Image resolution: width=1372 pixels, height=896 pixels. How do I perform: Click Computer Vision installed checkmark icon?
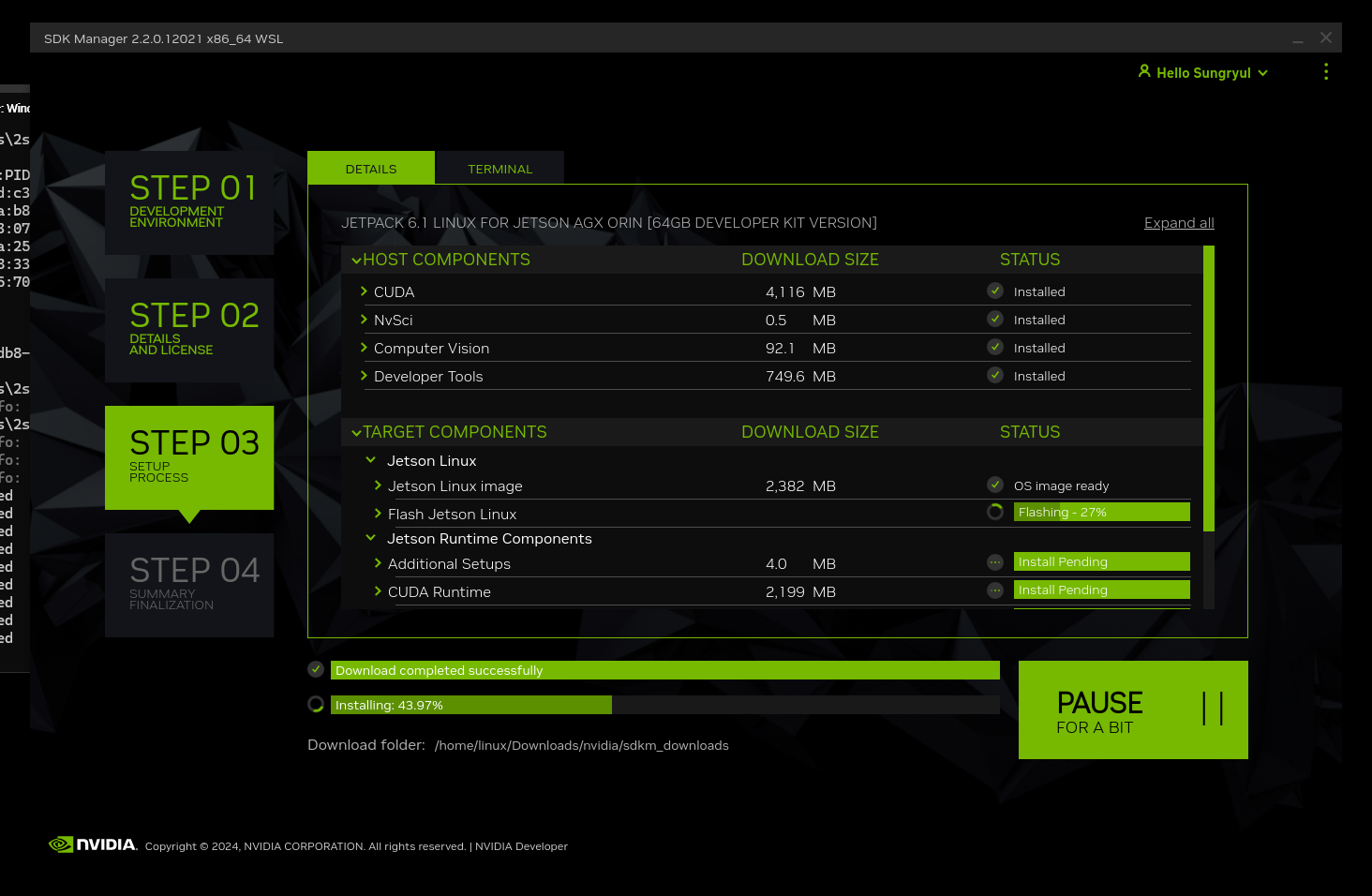[995, 348]
